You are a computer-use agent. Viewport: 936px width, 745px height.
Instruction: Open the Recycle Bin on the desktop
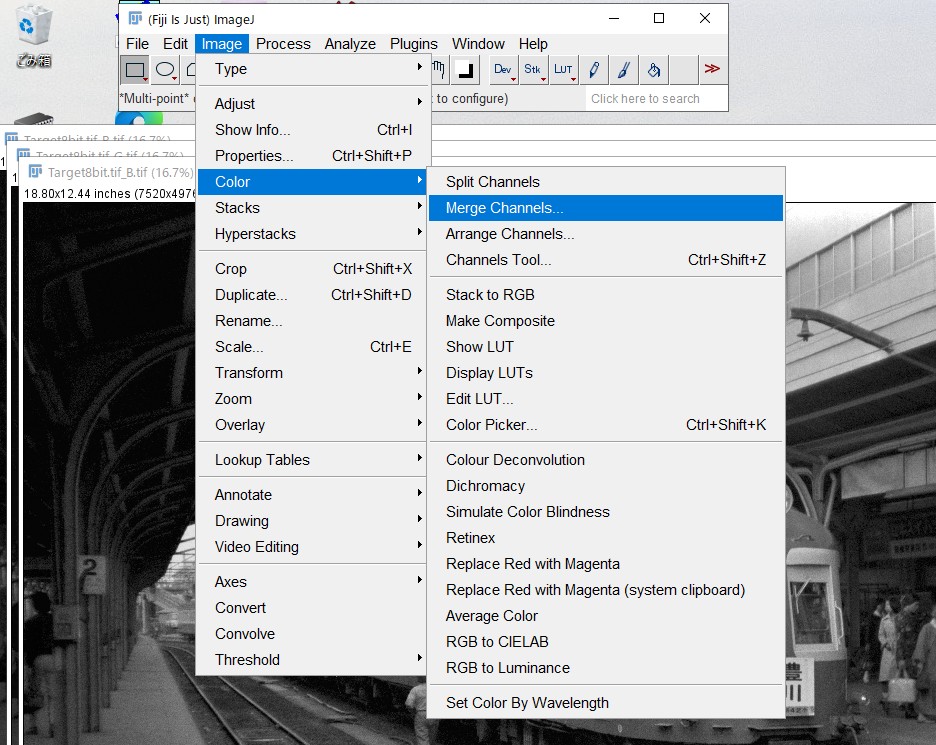coord(34,35)
